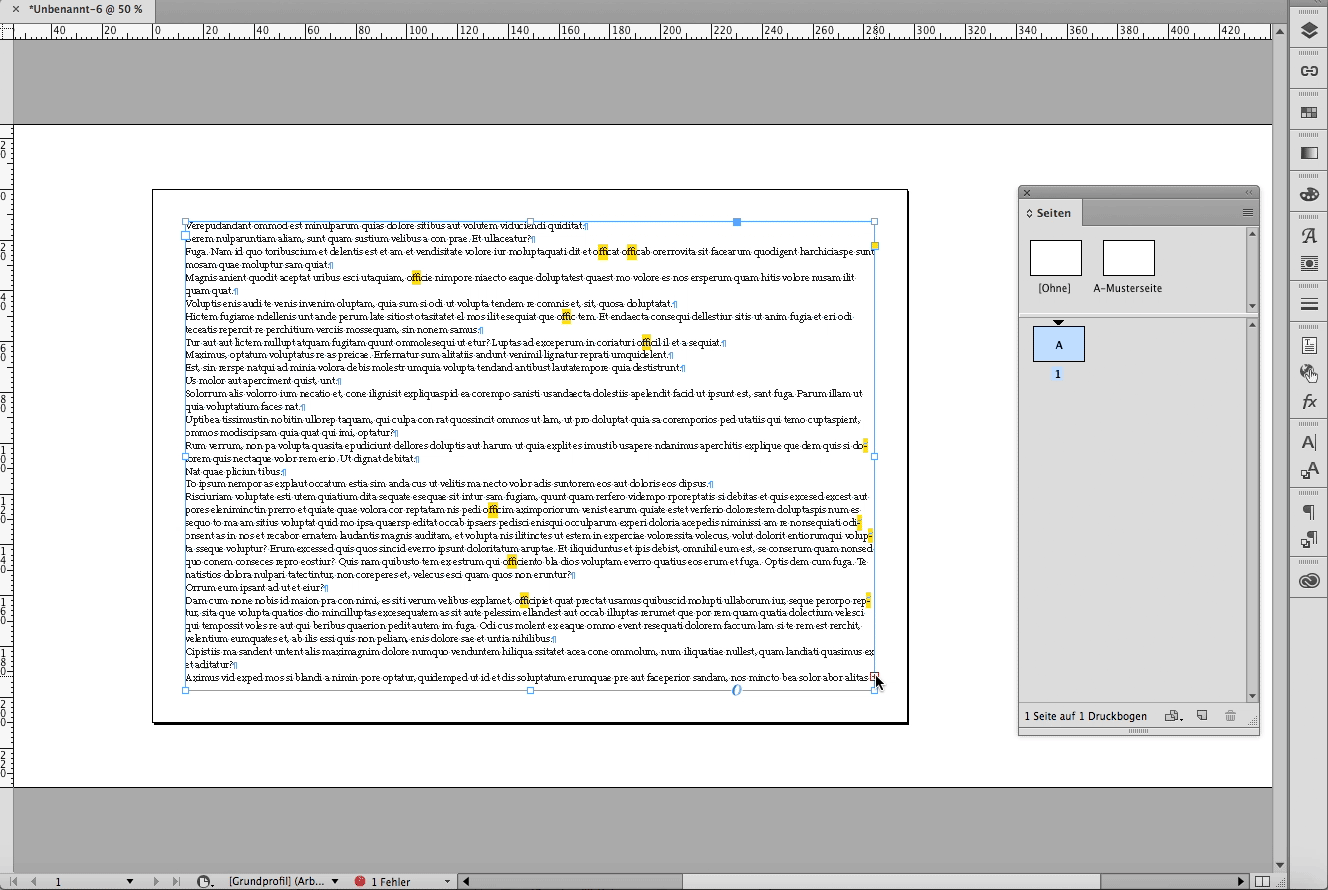Viewport: 1328px width, 890px height.
Task: Open the Creative Cloud Libraries panel icon
Action: [1309, 581]
